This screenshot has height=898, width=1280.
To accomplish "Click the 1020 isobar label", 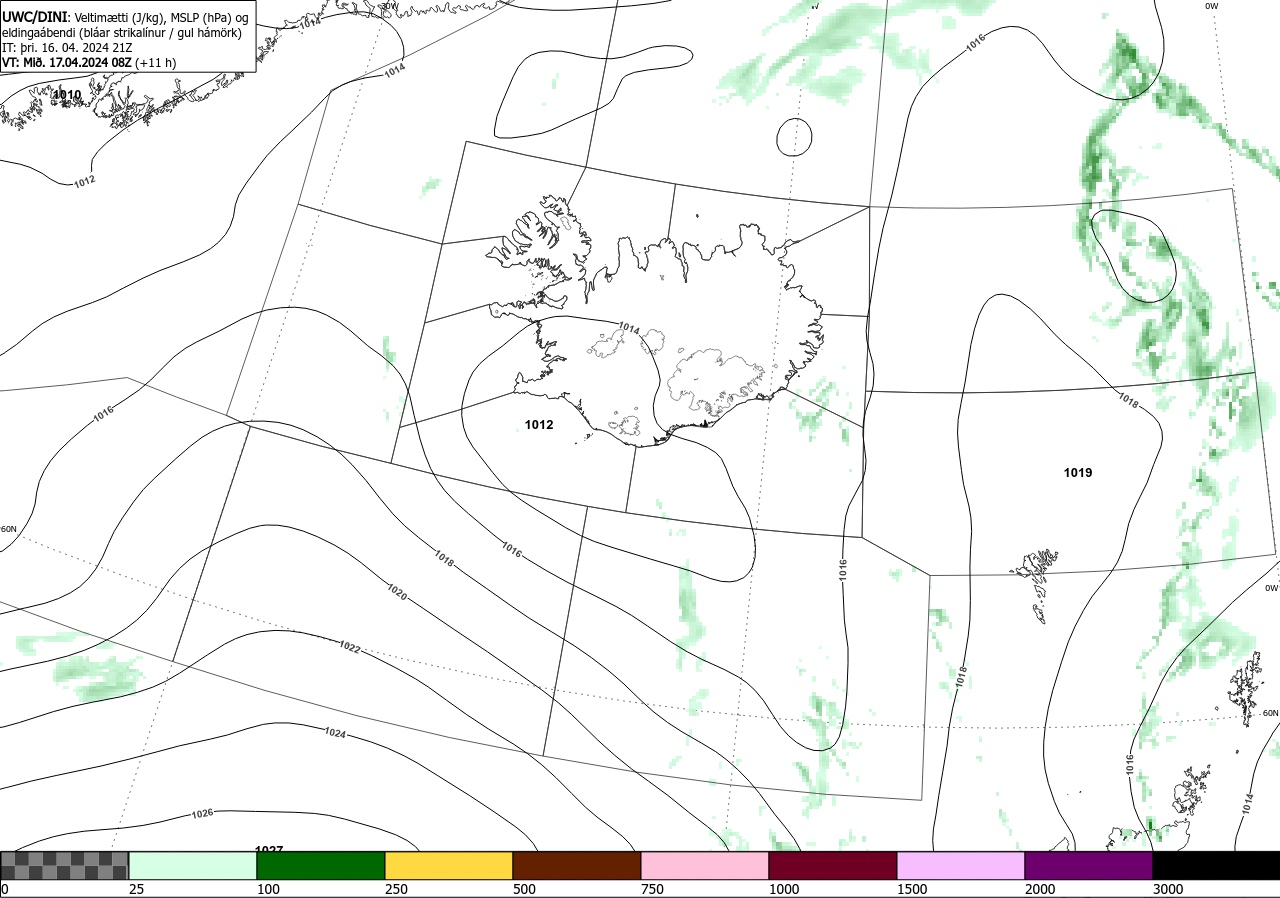I will (x=396, y=593).
